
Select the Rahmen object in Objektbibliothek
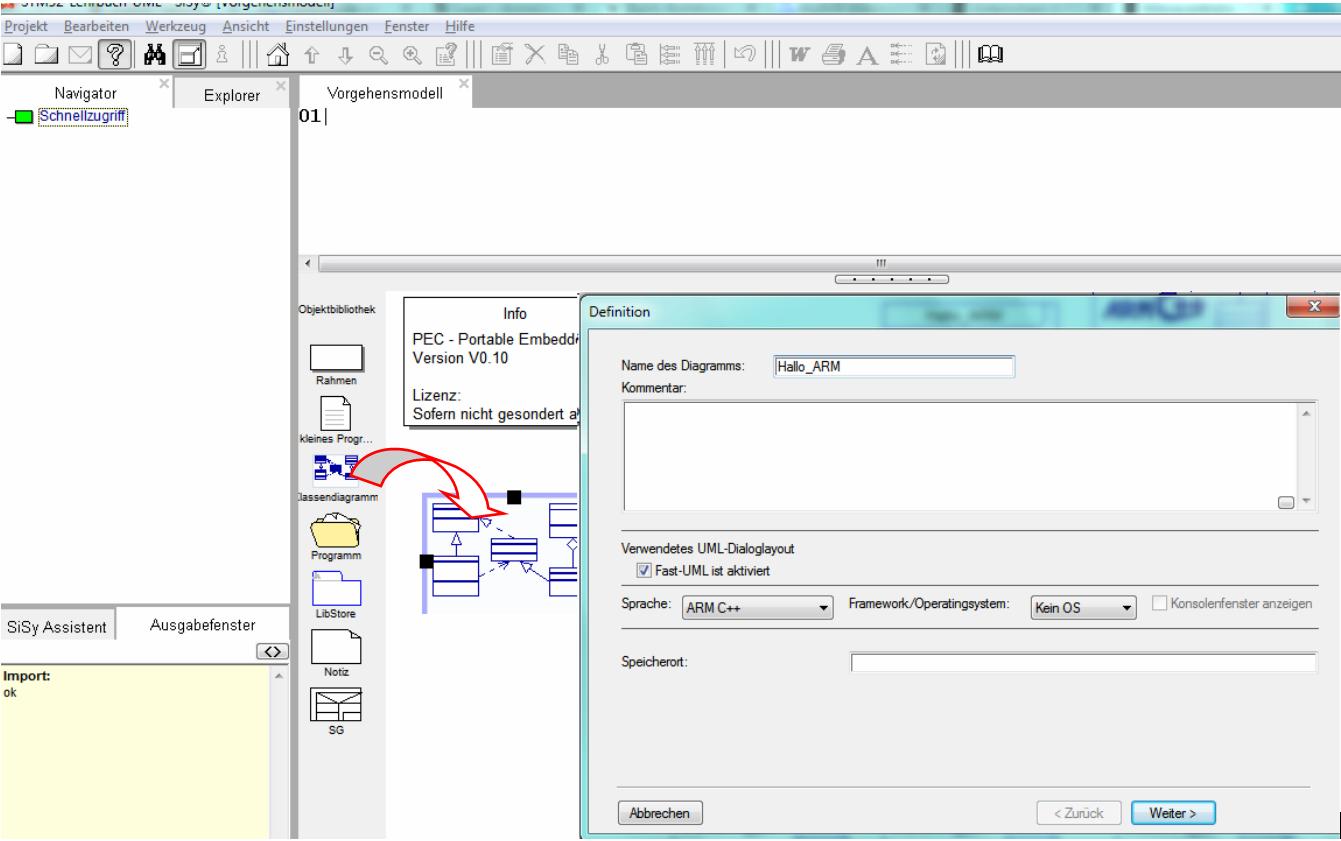[x=335, y=358]
